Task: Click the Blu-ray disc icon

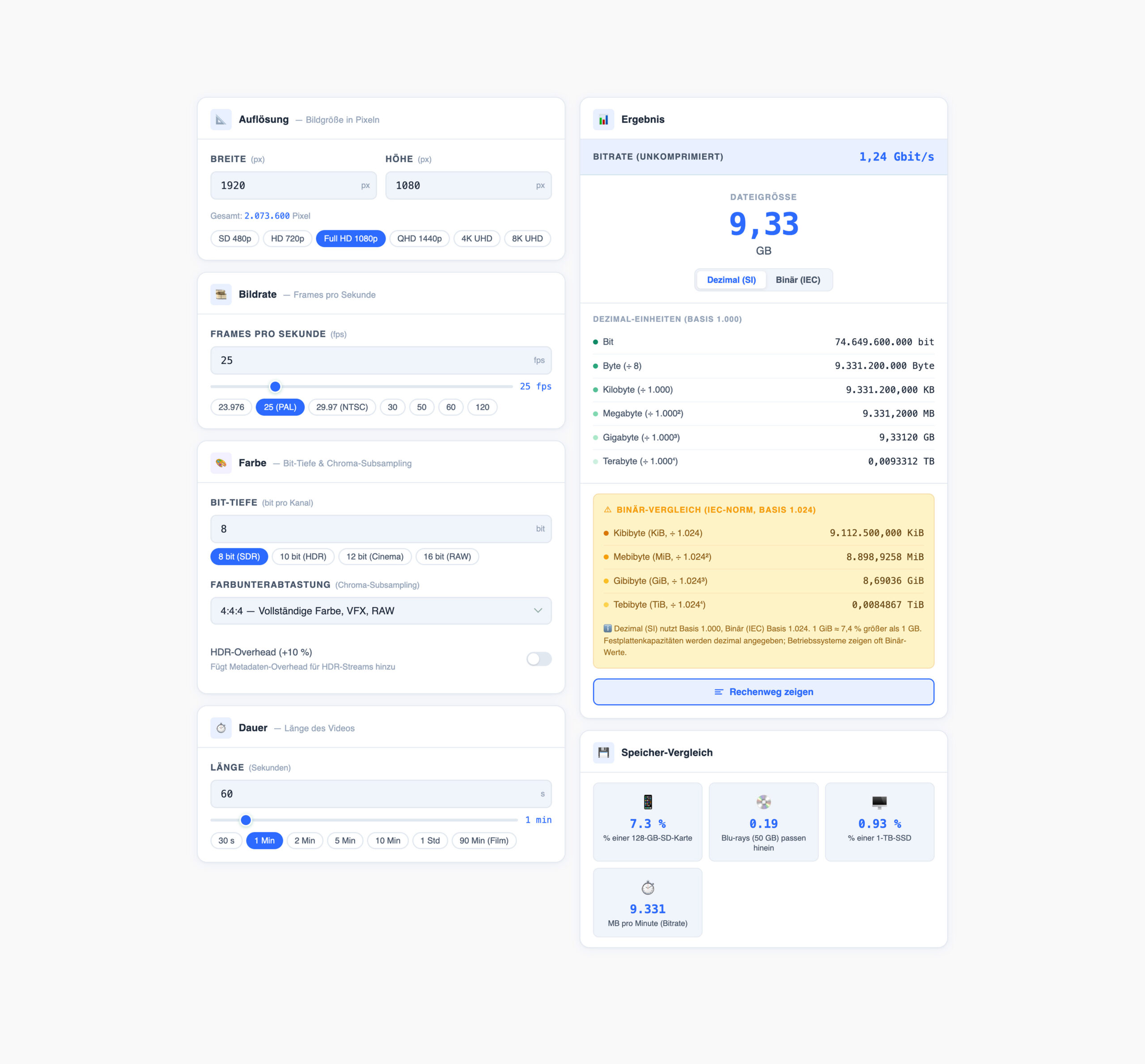Action: 763,802
